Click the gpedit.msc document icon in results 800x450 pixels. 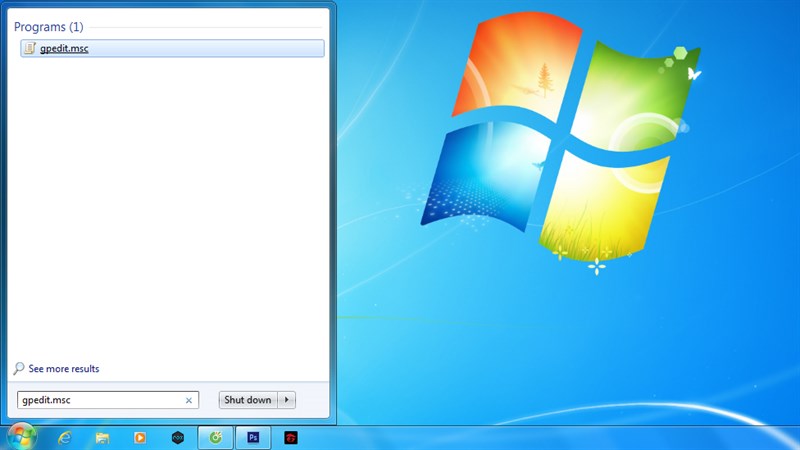[x=30, y=48]
